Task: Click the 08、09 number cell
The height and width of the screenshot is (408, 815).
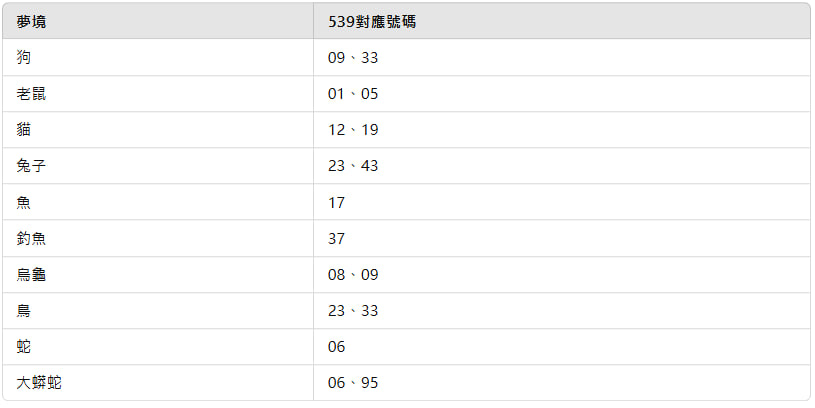Action: (x=353, y=274)
